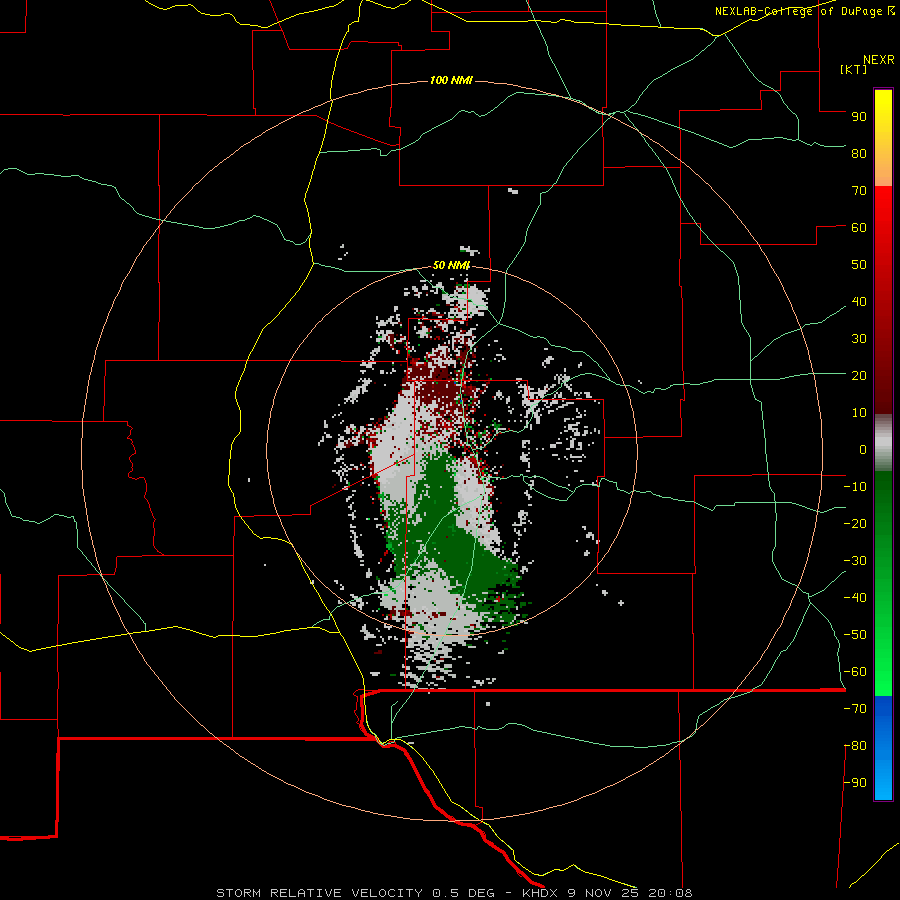The image size is (900, 900).
Task: Click the "KHDX" radar site identifier
Action: coord(540,893)
